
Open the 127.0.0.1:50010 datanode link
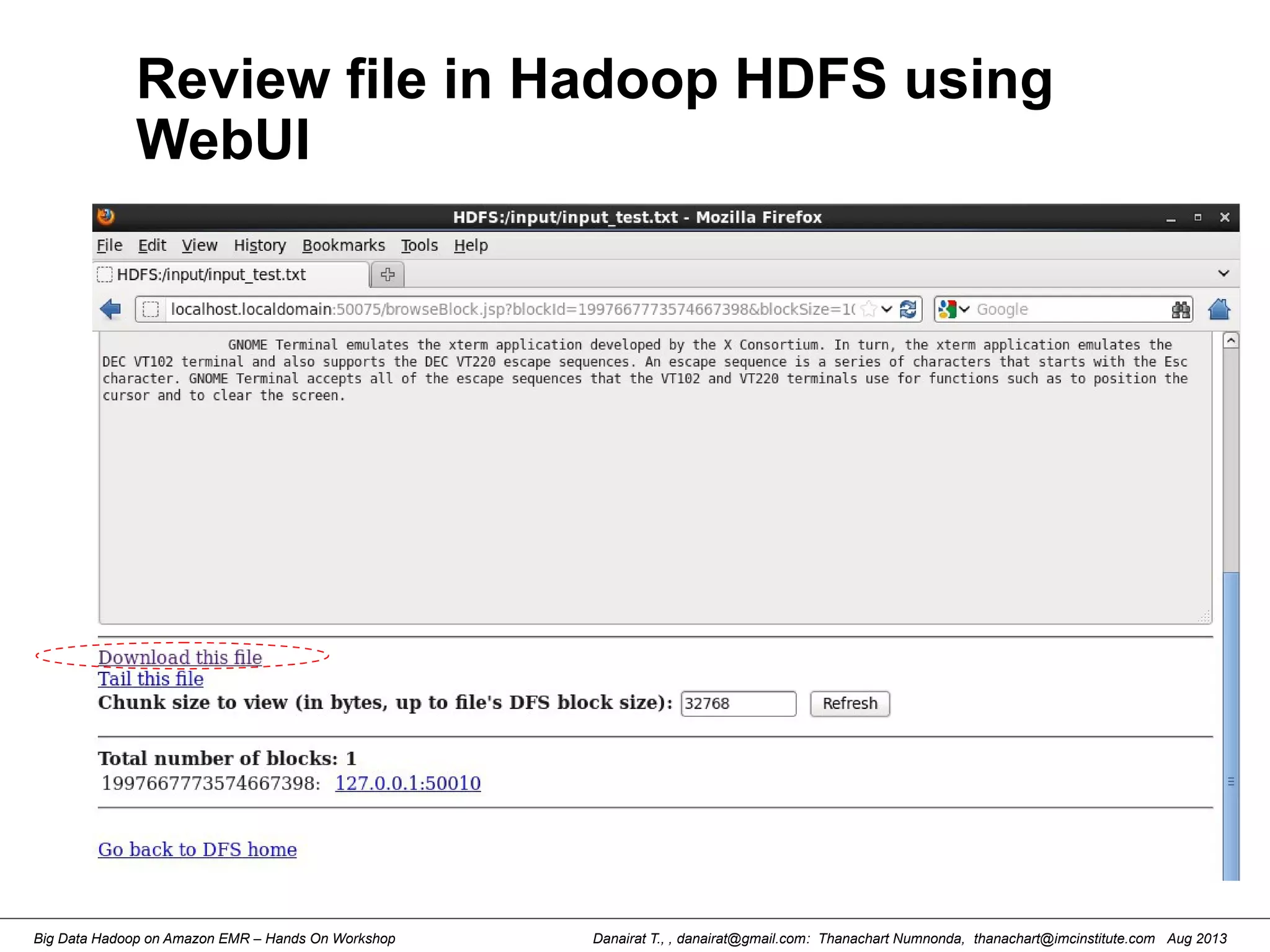[408, 783]
